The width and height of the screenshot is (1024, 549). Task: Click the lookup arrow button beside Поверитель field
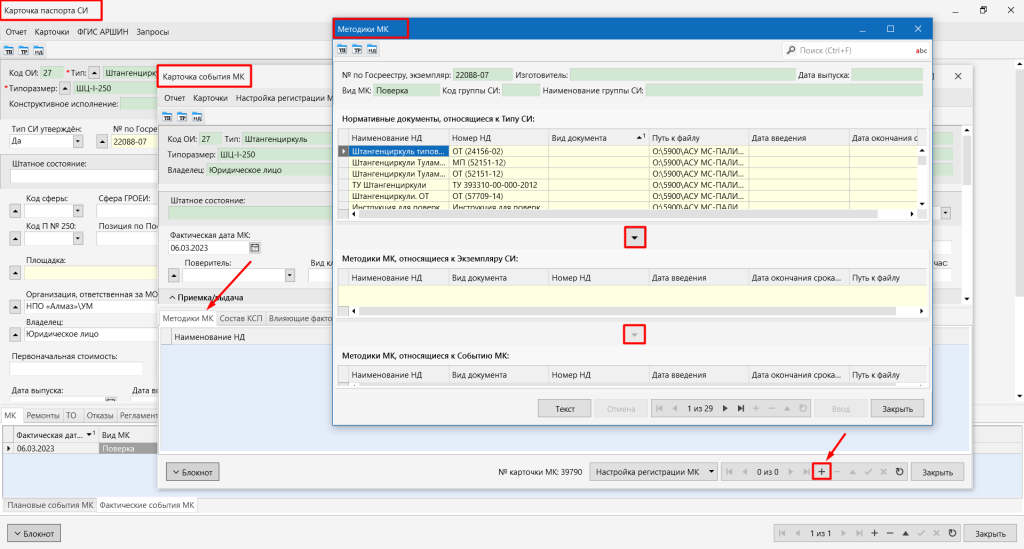click(174, 275)
